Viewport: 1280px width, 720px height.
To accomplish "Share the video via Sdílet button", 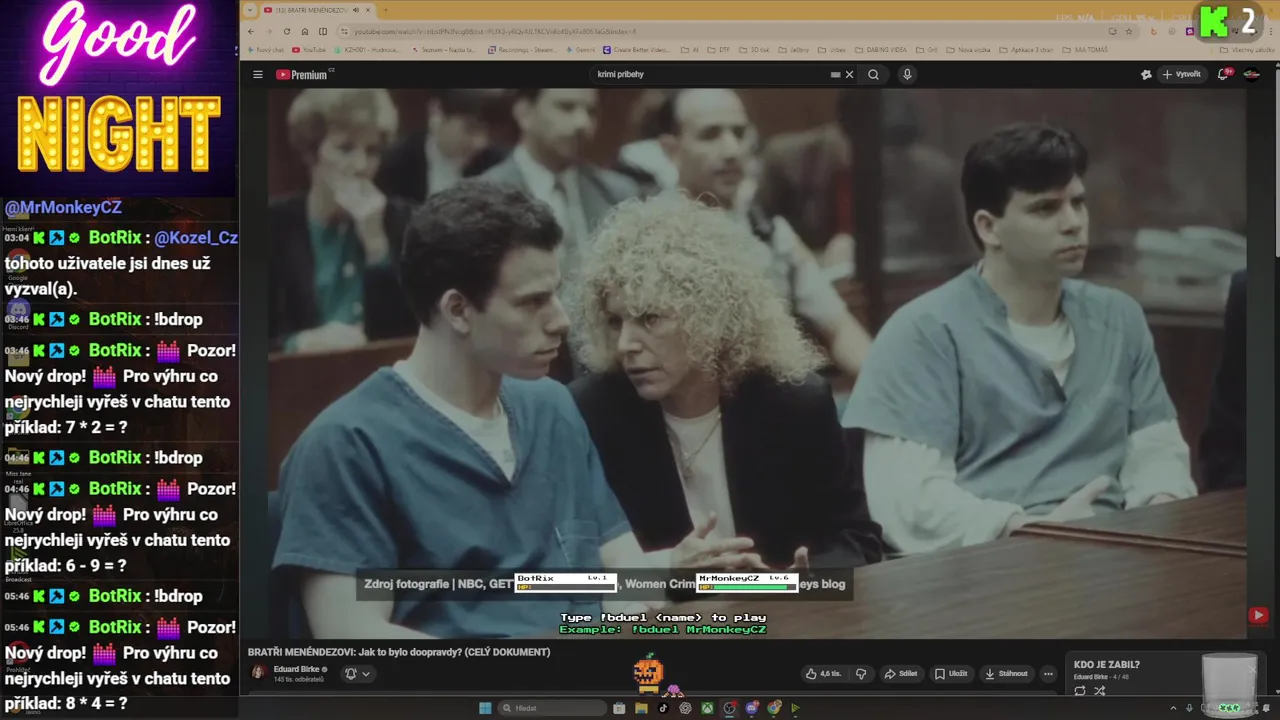I will click(x=901, y=674).
